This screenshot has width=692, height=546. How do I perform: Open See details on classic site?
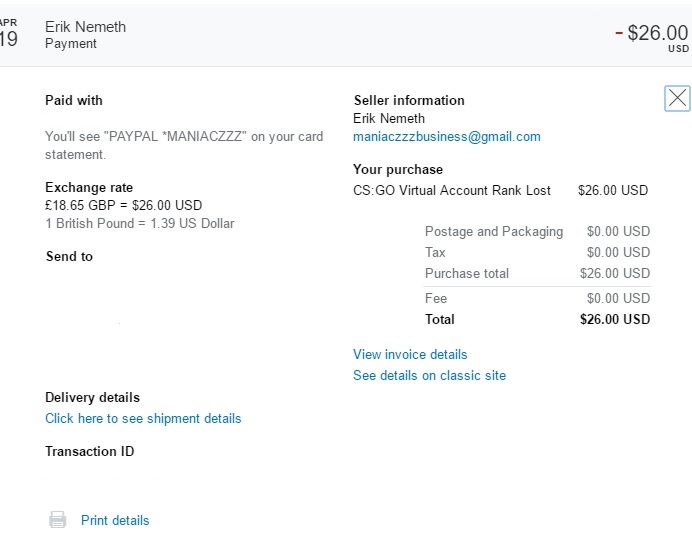[429, 375]
